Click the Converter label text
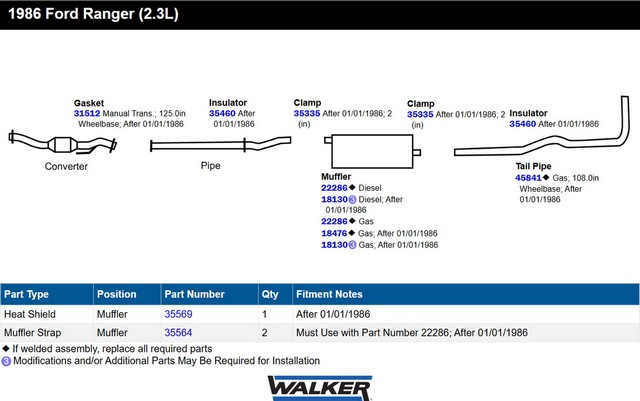640x401 pixels. [66, 166]
